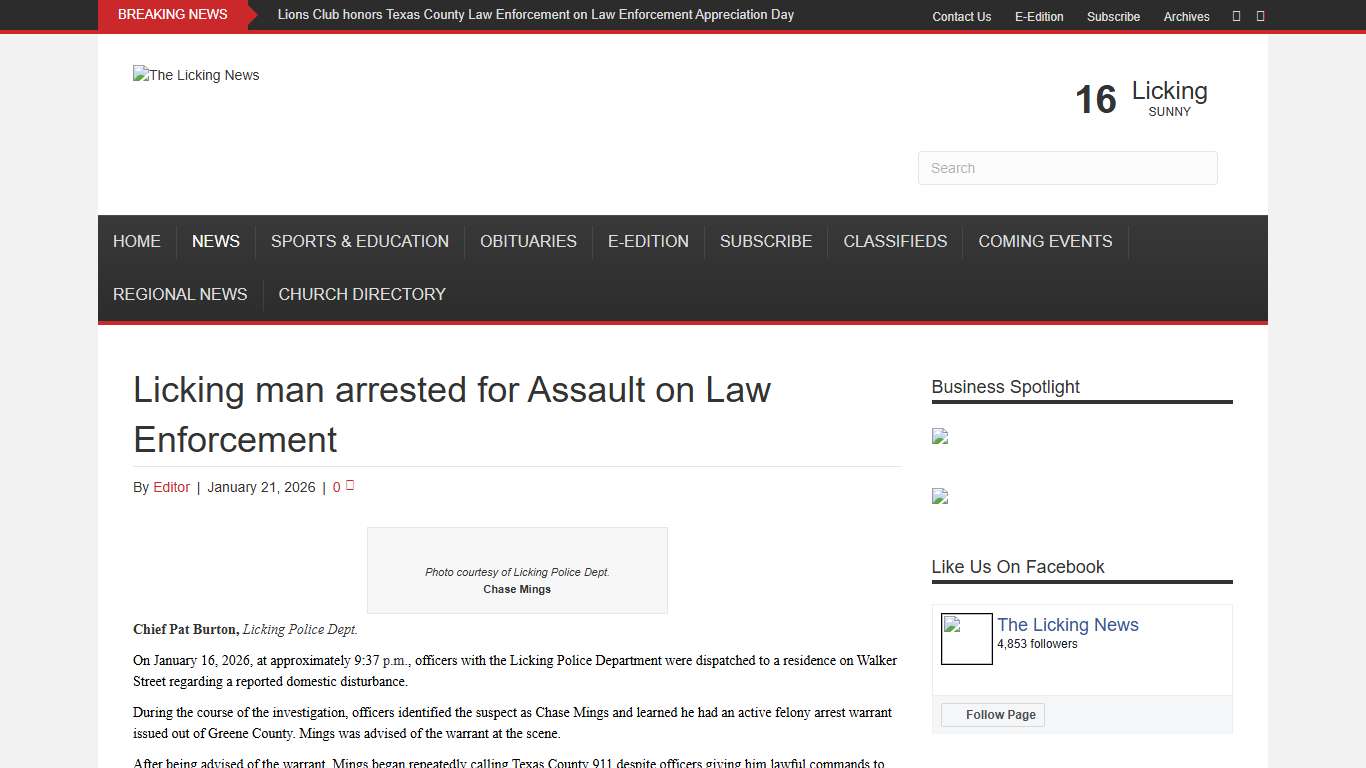The image size is (1366, 768).
Task: Click the first social media icon in top bar
Action: click(1236, 16)
